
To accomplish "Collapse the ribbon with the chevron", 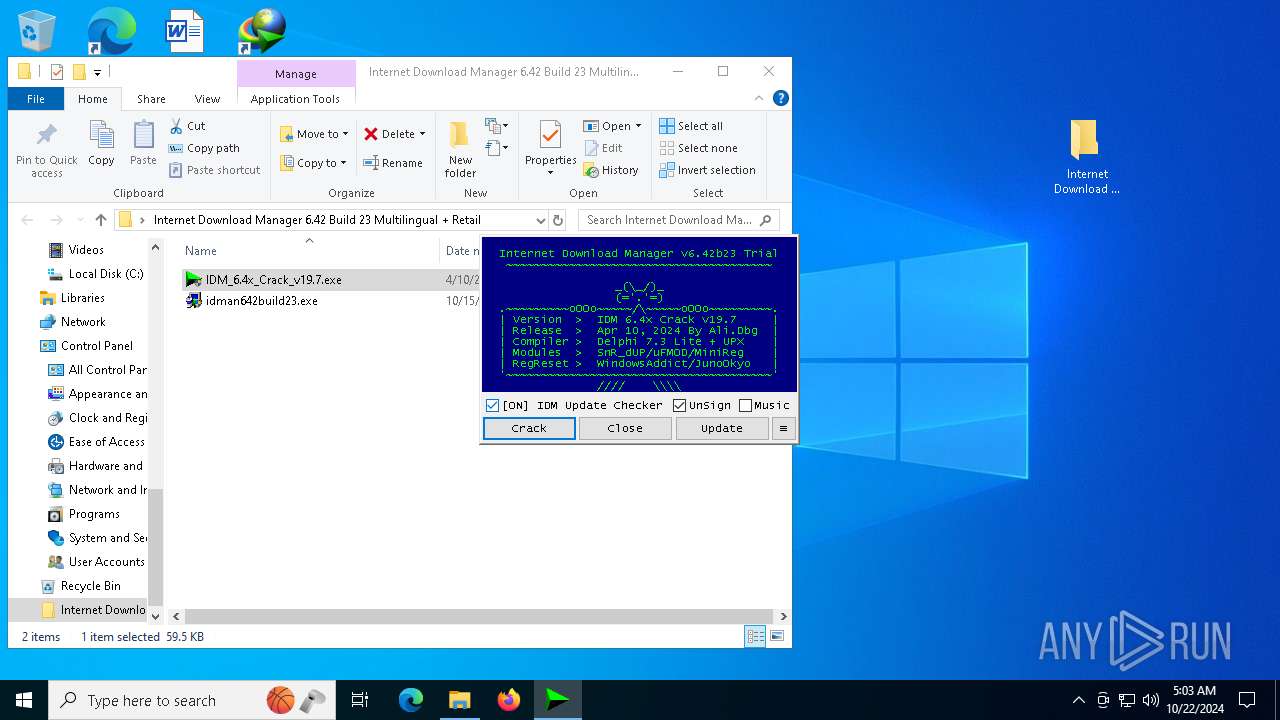I will tap(760, 98).
